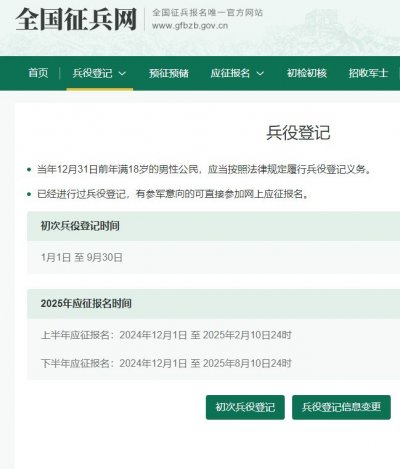Click the 兵役登记信息变更 button
Screen dimensions: 400x469
tap(341, 407)
